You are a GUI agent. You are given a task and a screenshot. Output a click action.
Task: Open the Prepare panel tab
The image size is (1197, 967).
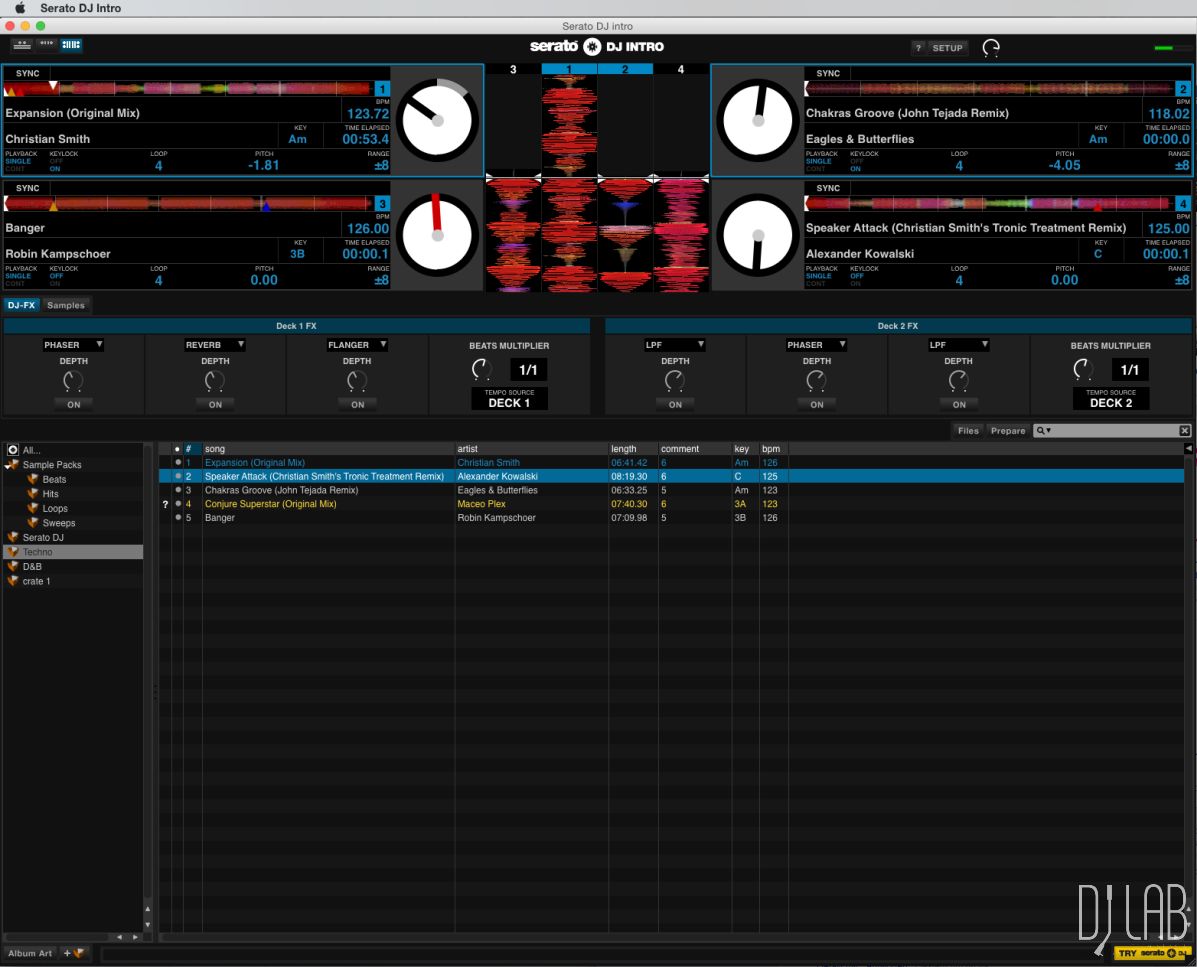1007,431
